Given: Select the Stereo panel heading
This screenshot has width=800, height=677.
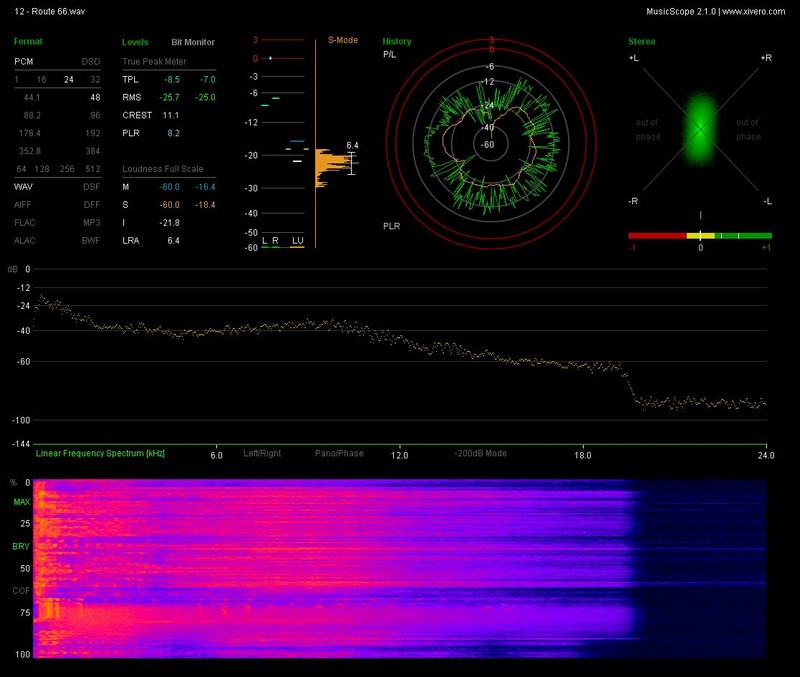Looking at the screenshot, I should (642, 42).
